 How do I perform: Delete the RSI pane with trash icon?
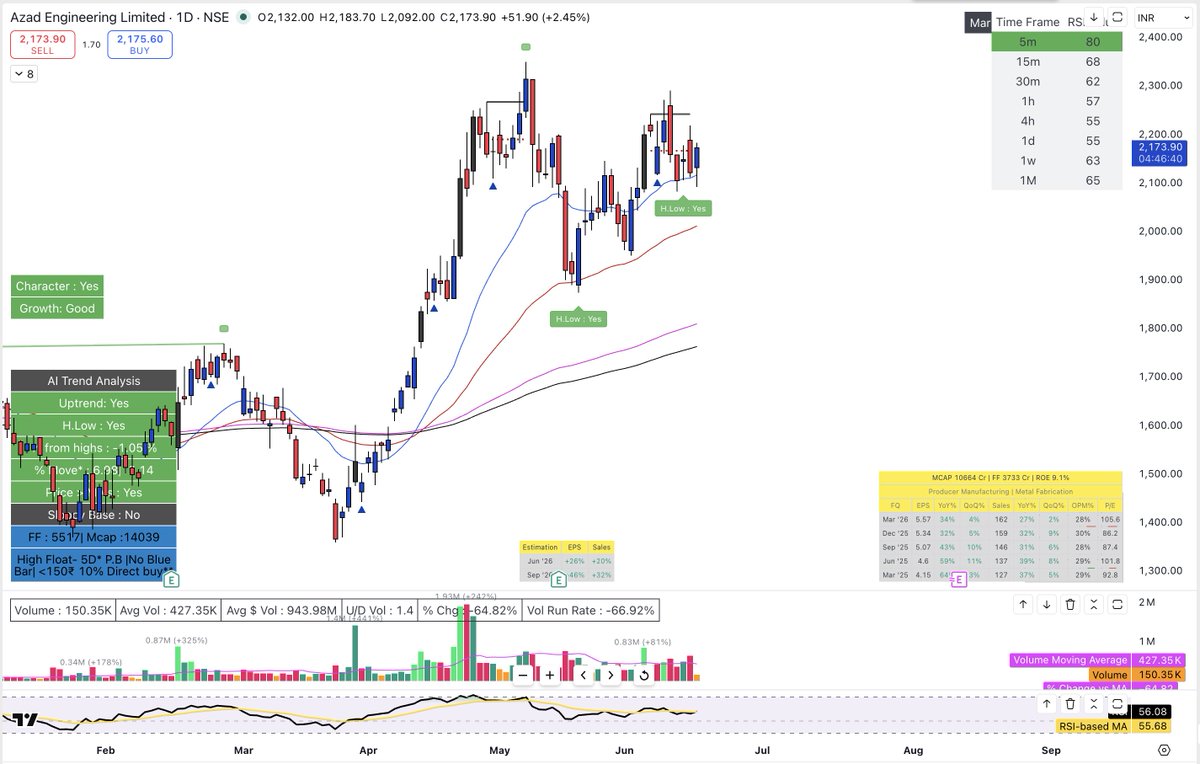(x=1070, y=703)
